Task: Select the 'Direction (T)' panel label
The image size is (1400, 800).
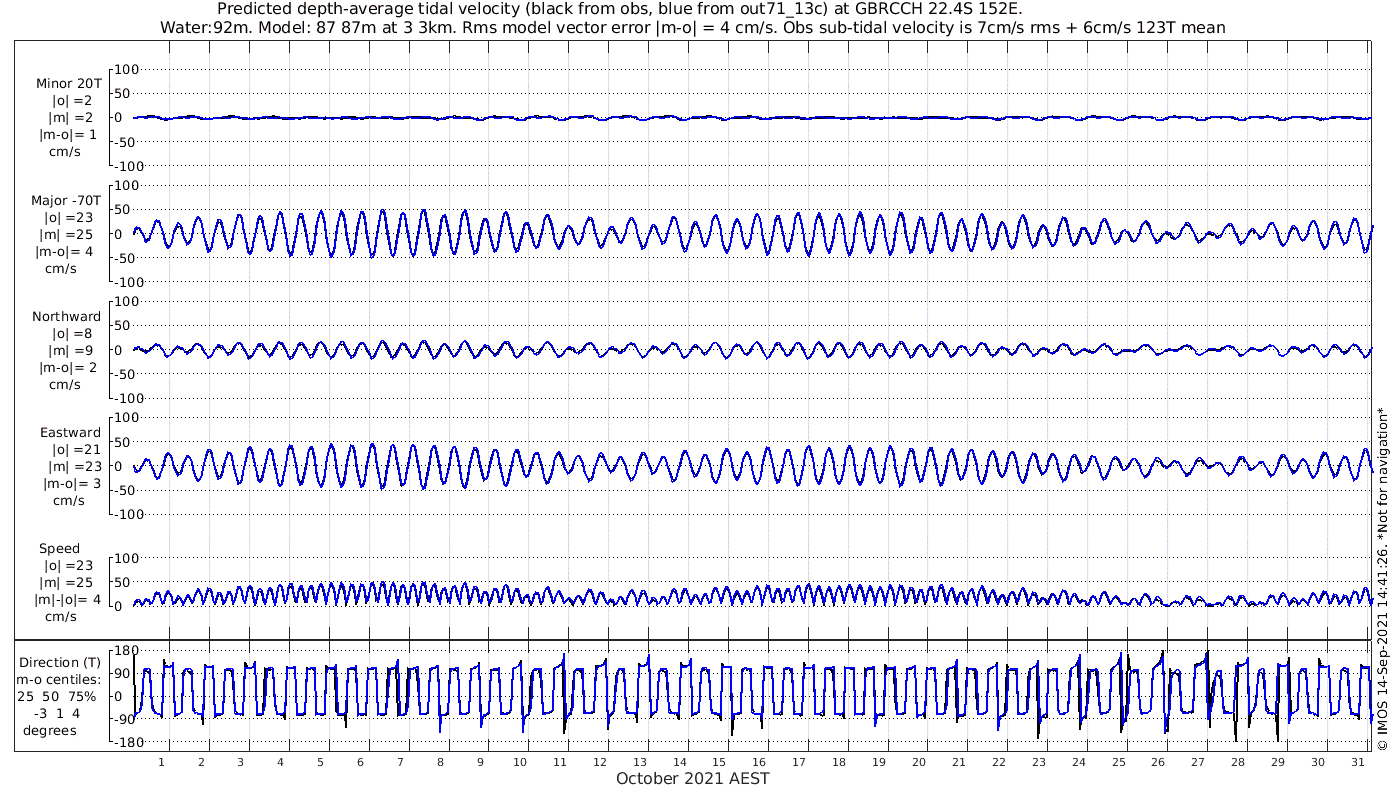Action: [x=60, y=663]
